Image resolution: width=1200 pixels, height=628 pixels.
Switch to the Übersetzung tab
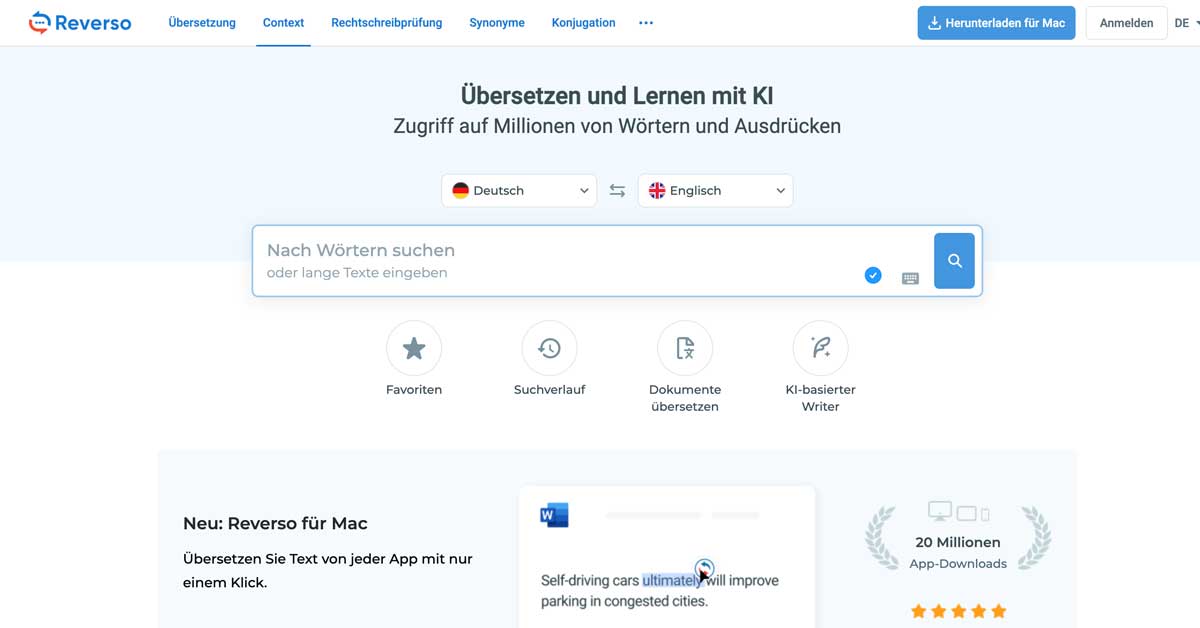tap(201, 22)
